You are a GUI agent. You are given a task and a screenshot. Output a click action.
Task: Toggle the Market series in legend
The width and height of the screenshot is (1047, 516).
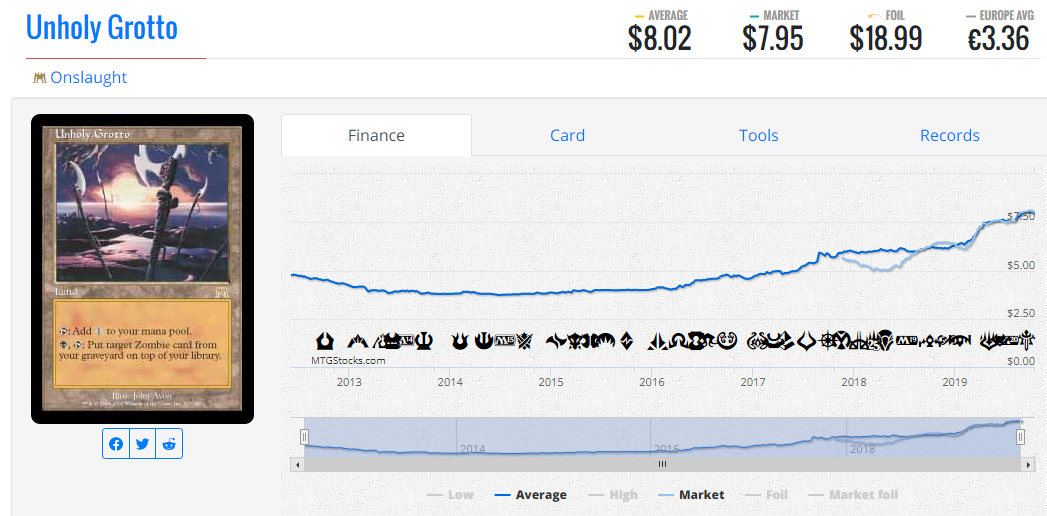pos(690,495)
